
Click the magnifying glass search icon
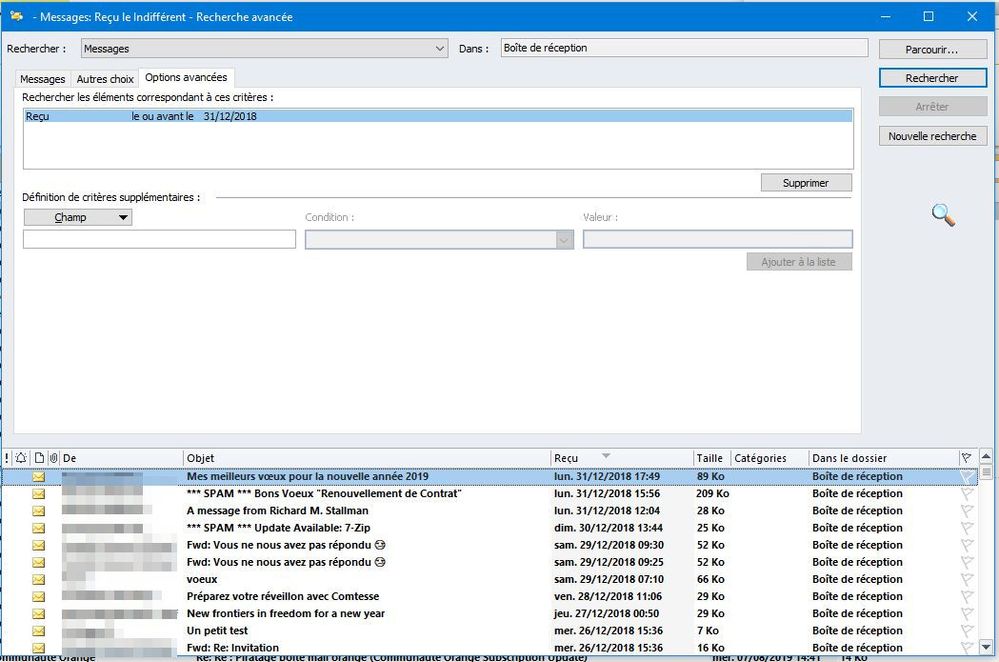pos(942,215)
